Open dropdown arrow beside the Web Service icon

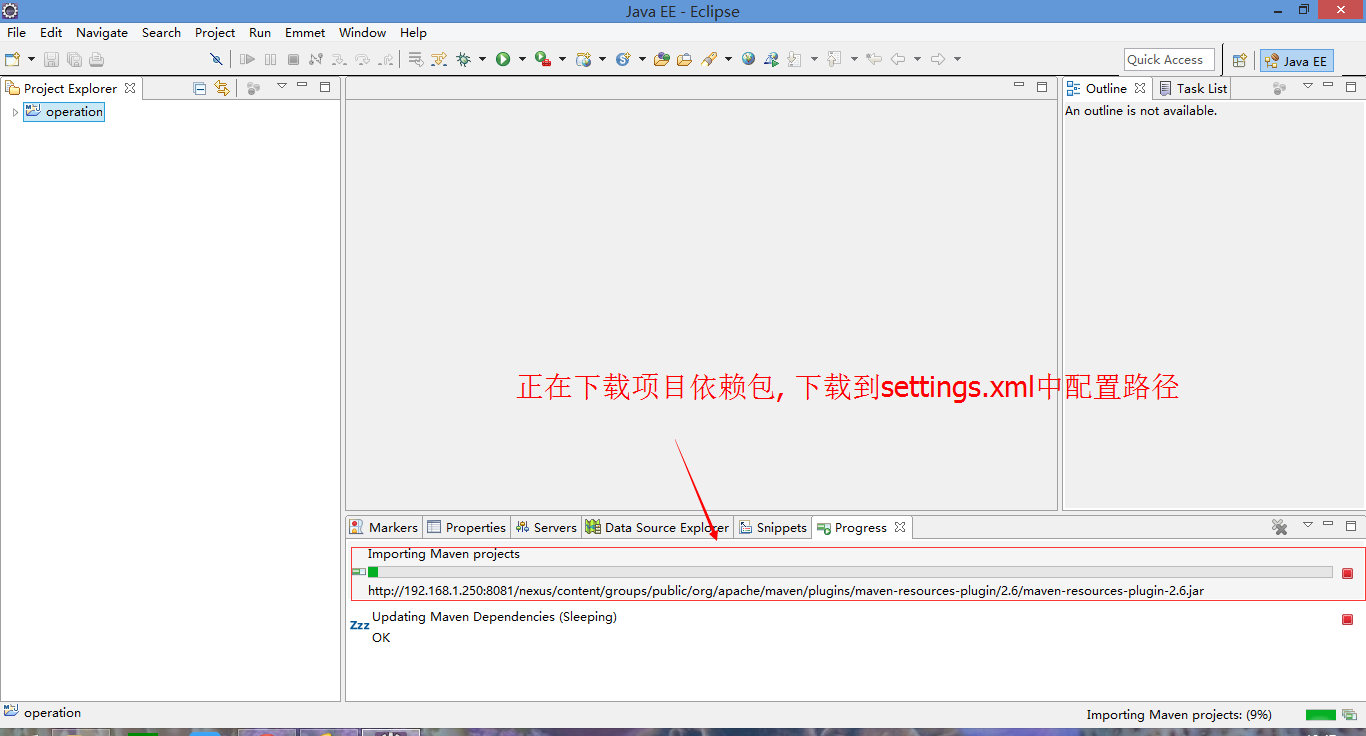642,60
